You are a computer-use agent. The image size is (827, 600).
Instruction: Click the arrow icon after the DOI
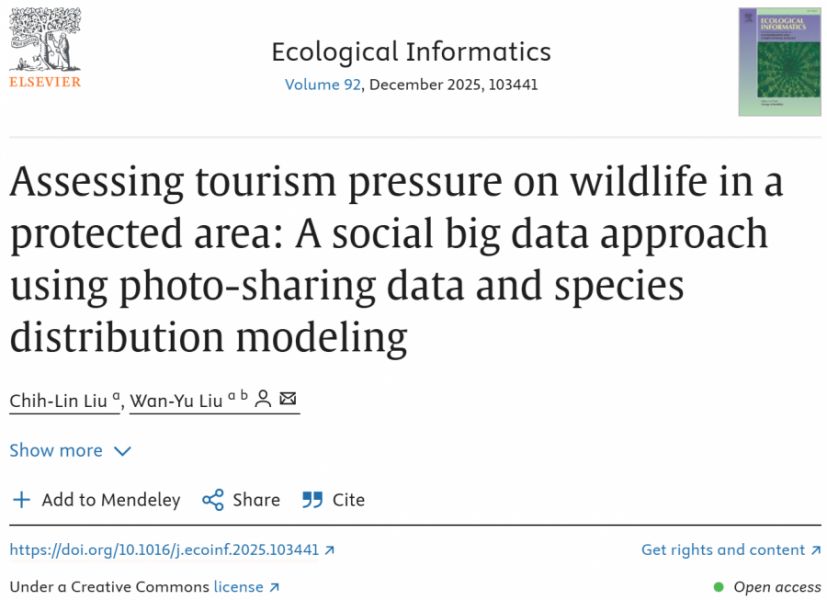point(330,550)
